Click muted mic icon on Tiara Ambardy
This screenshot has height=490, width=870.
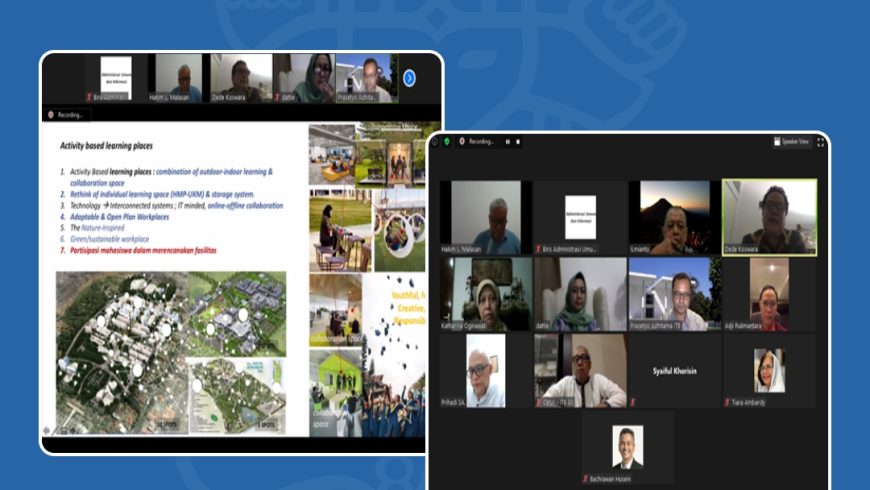[726, 402]
